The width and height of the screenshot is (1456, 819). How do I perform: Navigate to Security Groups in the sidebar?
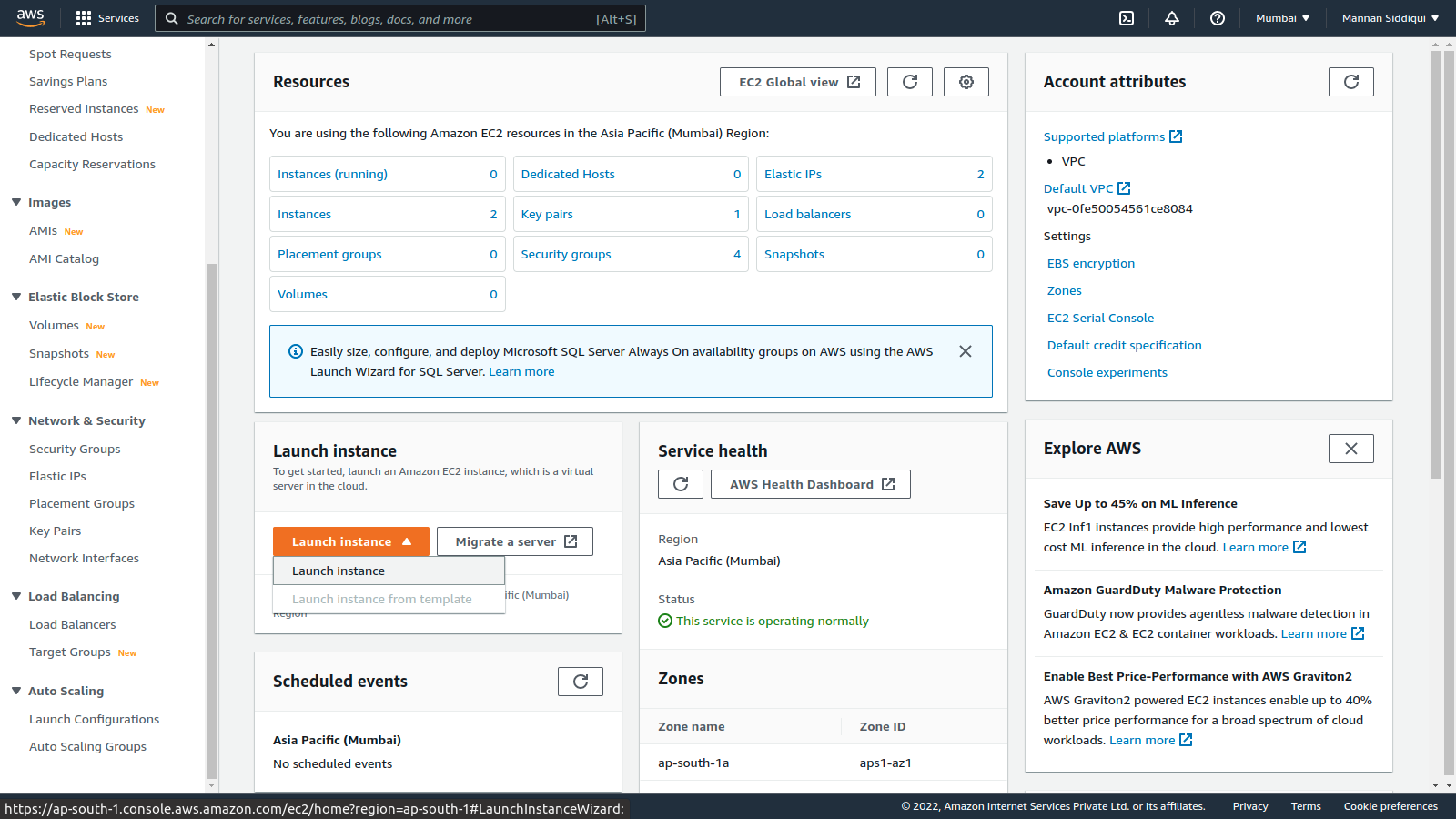point(75,449)
